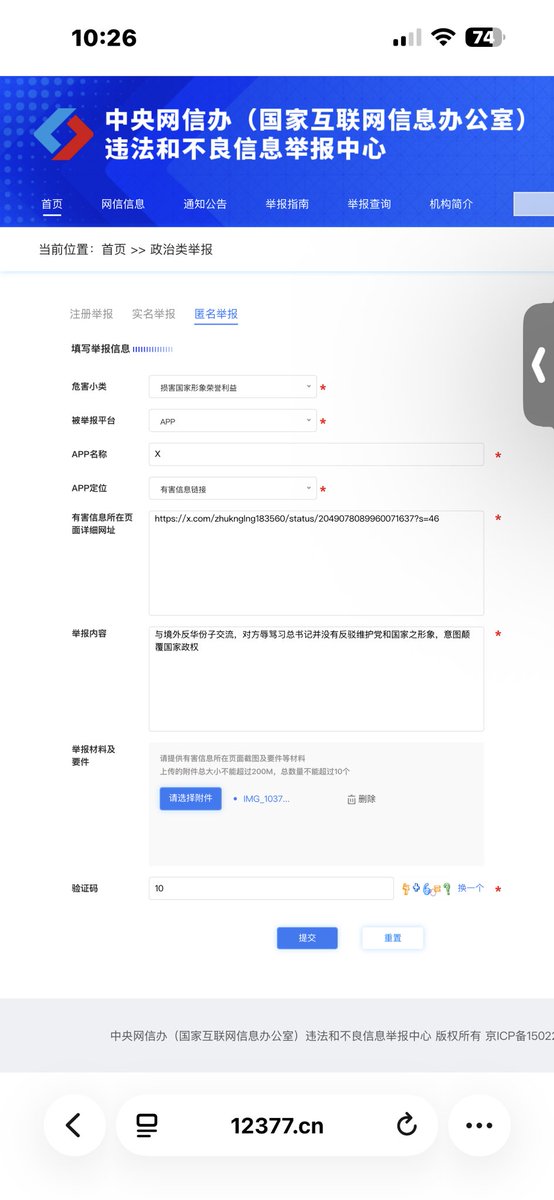Click the site logo in the header
Screen dimensions: 554x1200
(63, 136)
